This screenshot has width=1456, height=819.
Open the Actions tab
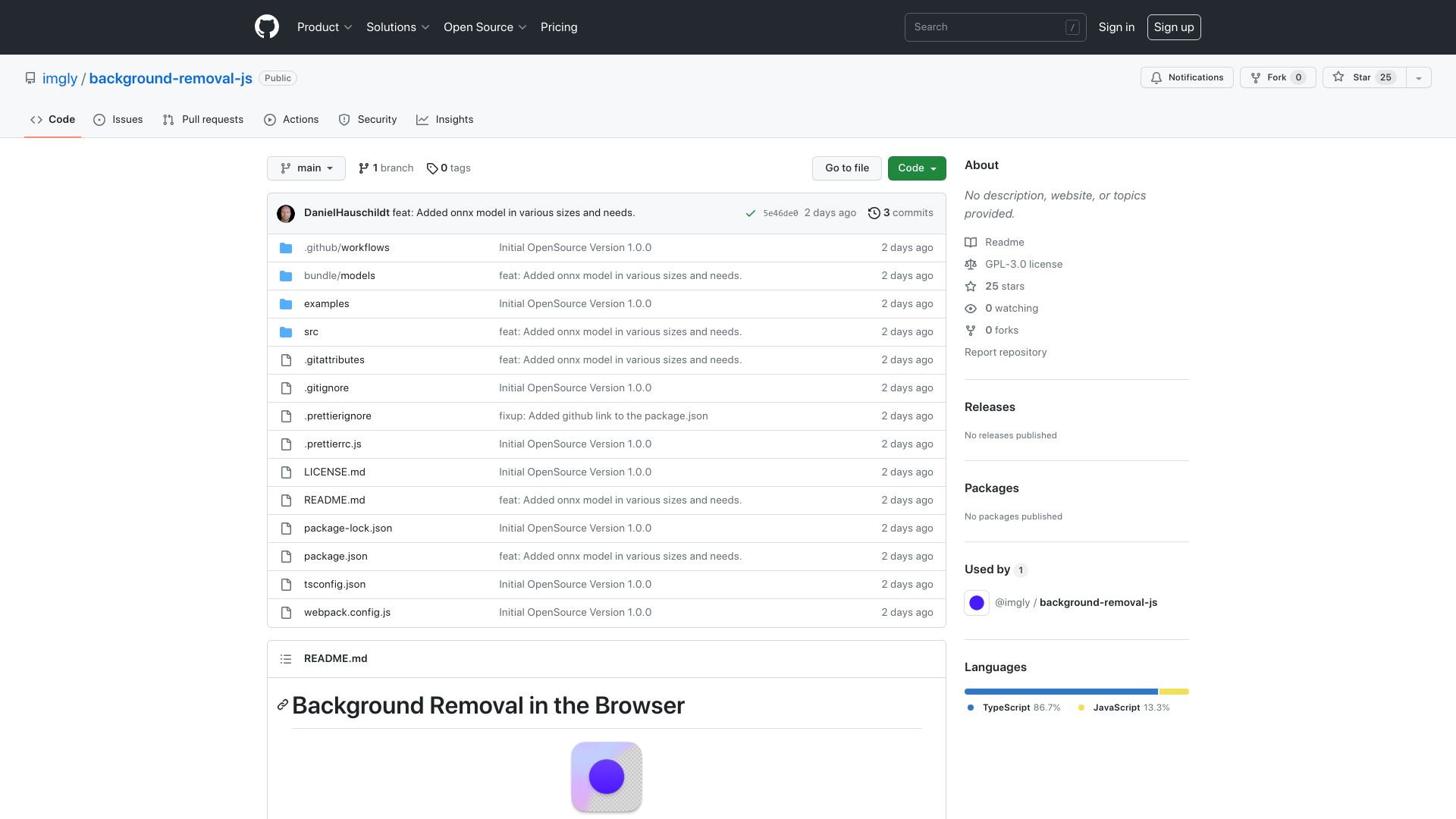point(291,120)
